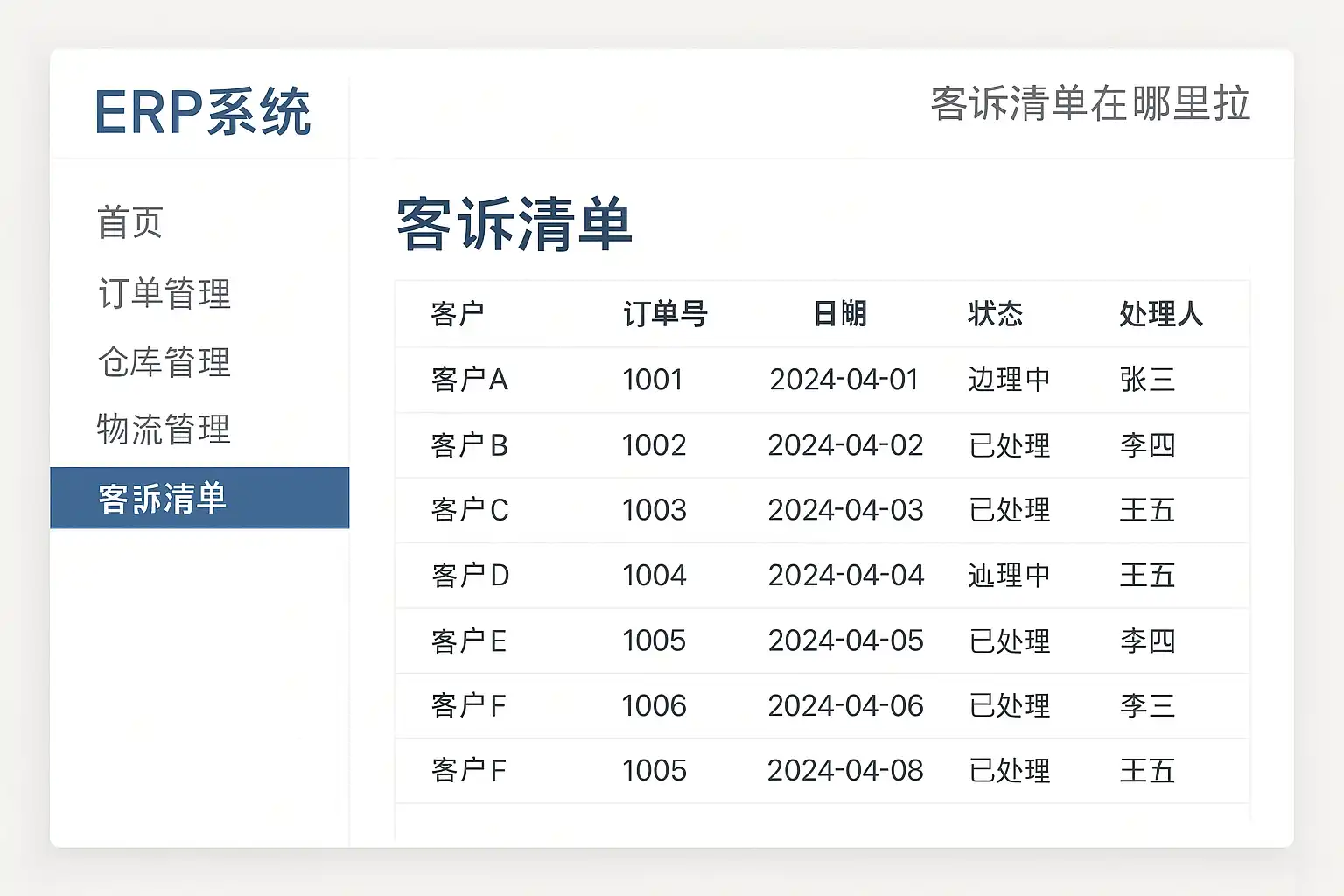
Task: Click the 状态 column header
Action: (996, 313)
